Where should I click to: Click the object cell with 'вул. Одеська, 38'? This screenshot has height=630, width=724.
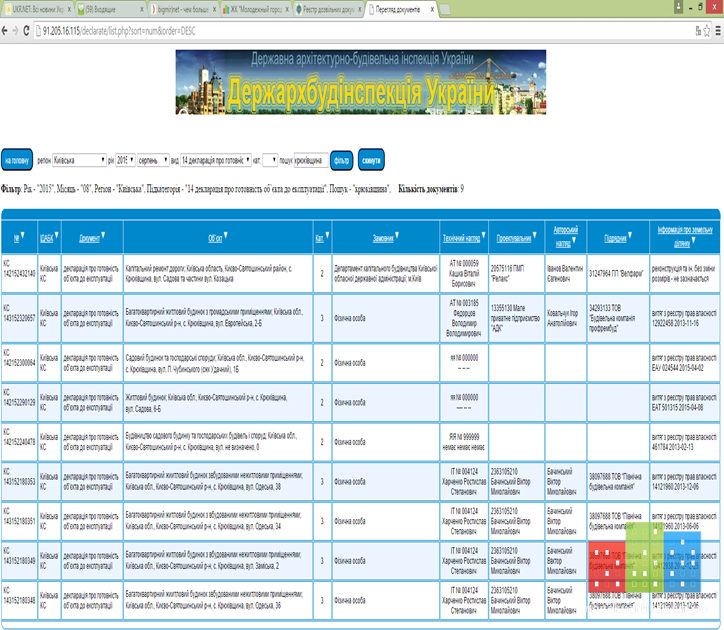tap(218, 481)
